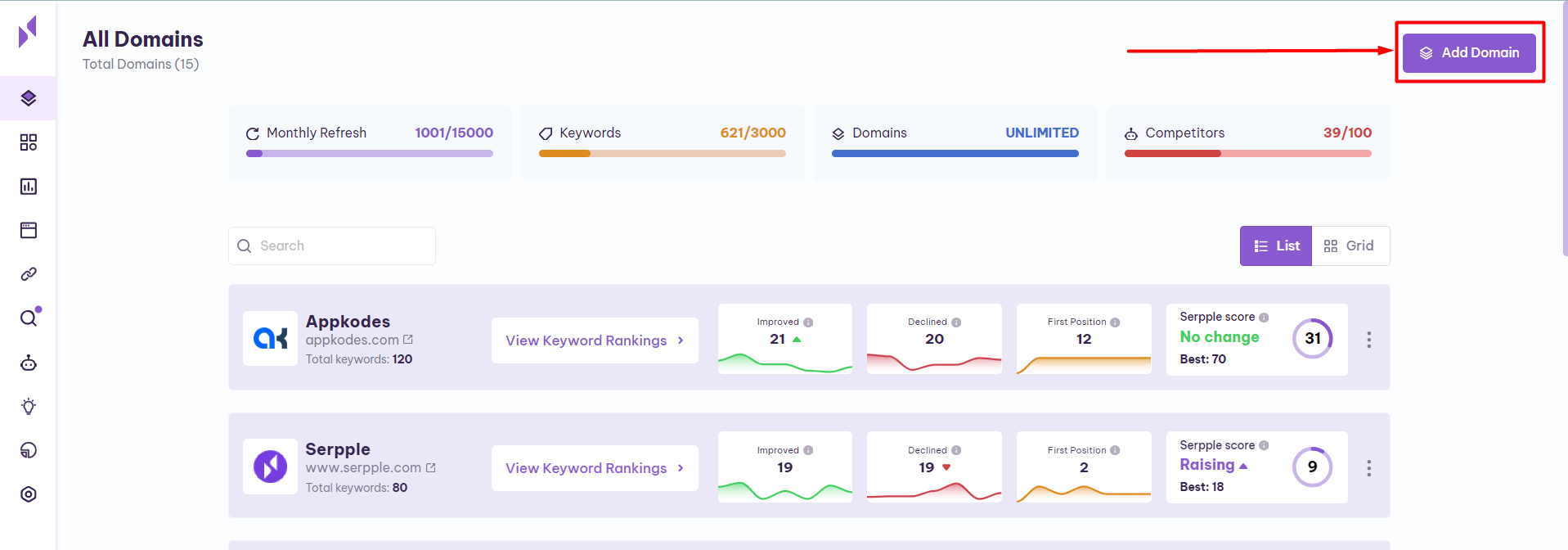The image size is (1568, 550).
Task: Click info icon next to Serpple First Position
Action: click(1115, 450)
